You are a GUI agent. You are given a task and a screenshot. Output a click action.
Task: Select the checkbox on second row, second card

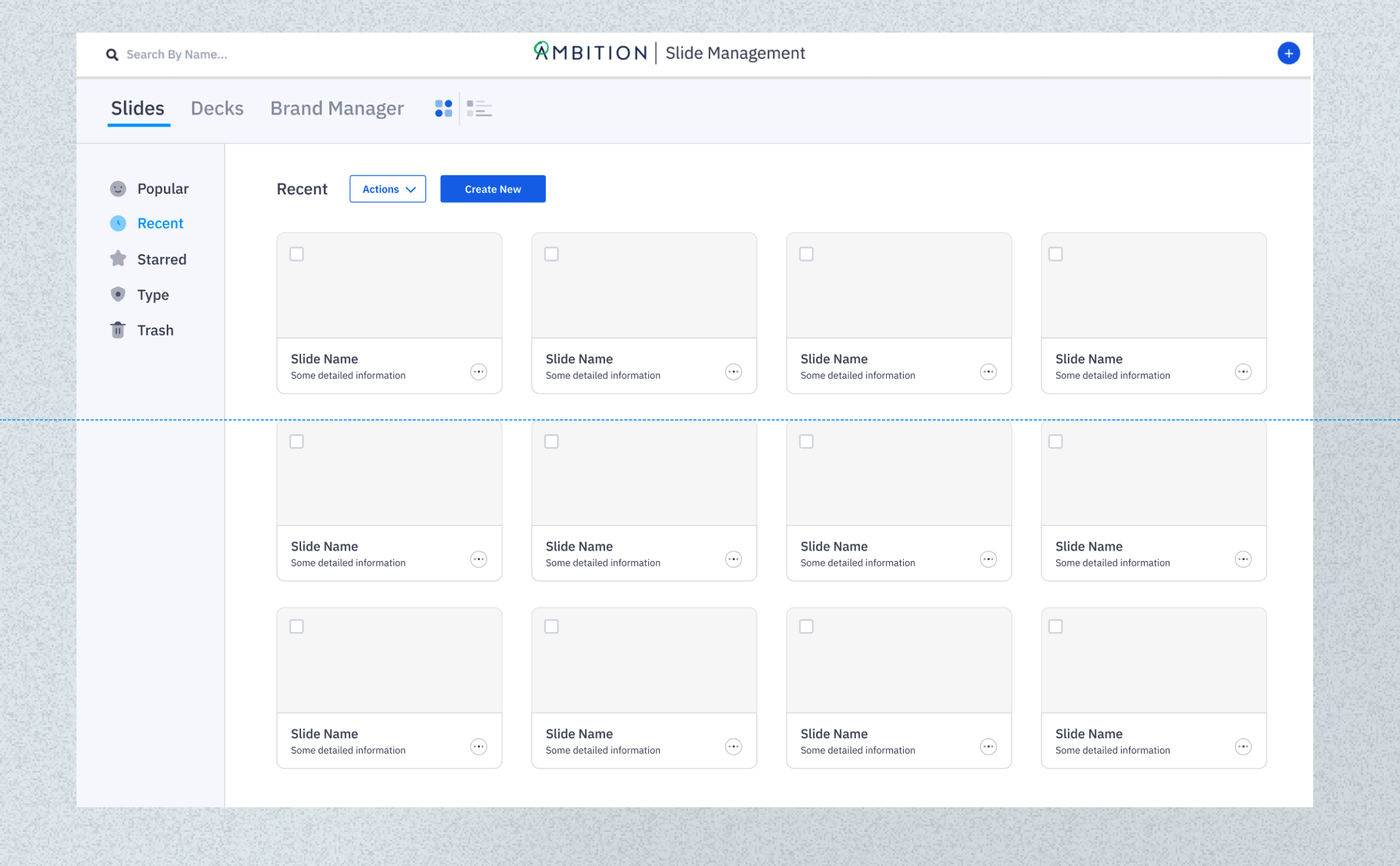coord(551,442)
